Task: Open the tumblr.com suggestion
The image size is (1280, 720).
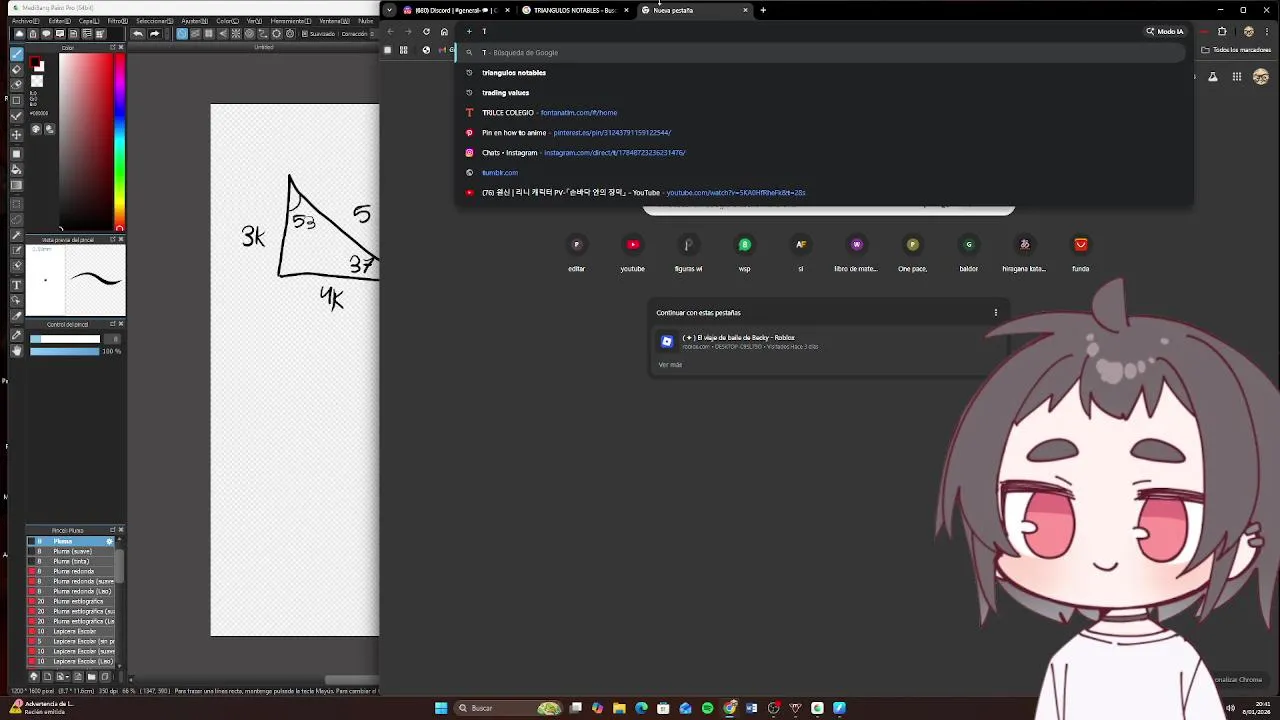Action: coord(824,173)
